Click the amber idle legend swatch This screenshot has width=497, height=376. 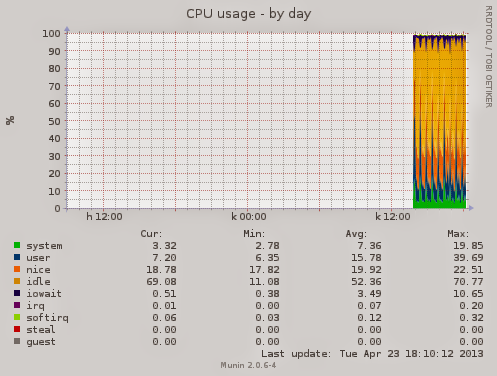click(17, 281)
